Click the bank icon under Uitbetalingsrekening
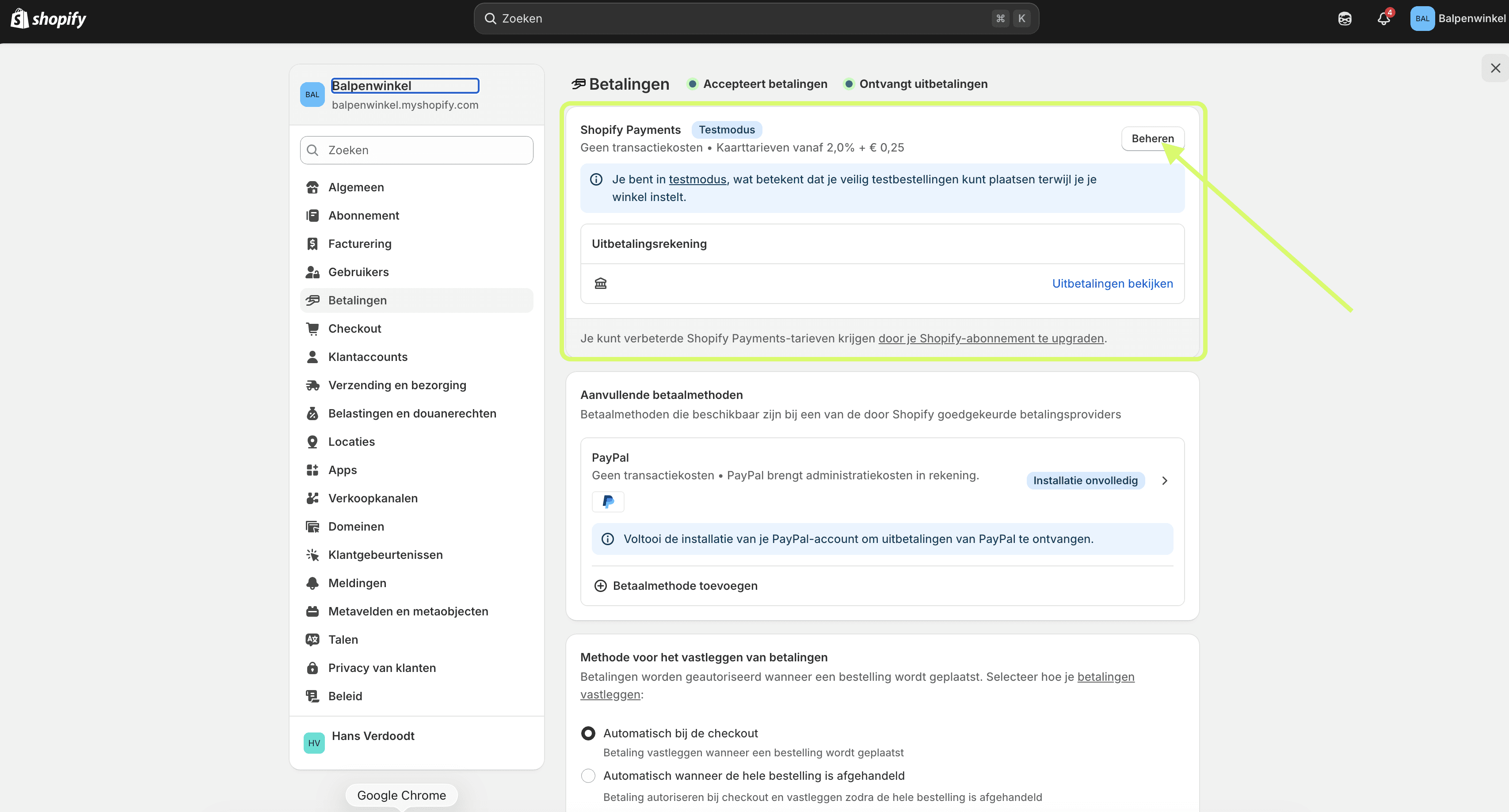This screenshot has height=812, width=1509. [x=600, y=283]
